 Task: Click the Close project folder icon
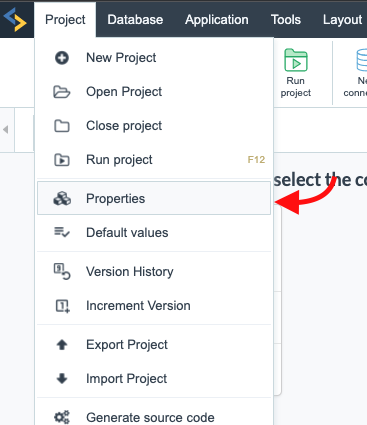pyautogui.click(x=62, y=126)
